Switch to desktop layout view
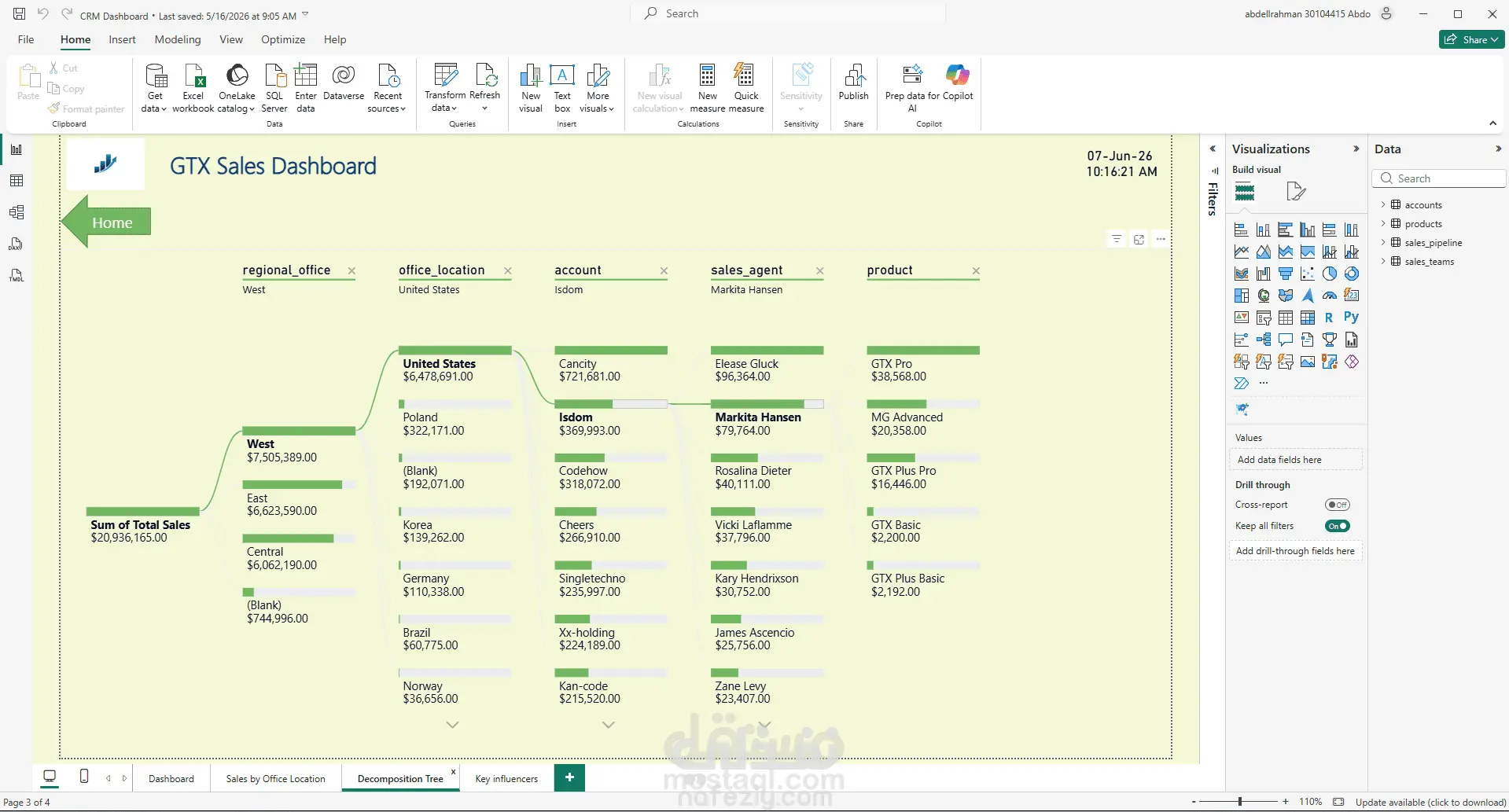The height and width of the screenshot is (812, 1509). pyautogui.click(x=50, y=777)
